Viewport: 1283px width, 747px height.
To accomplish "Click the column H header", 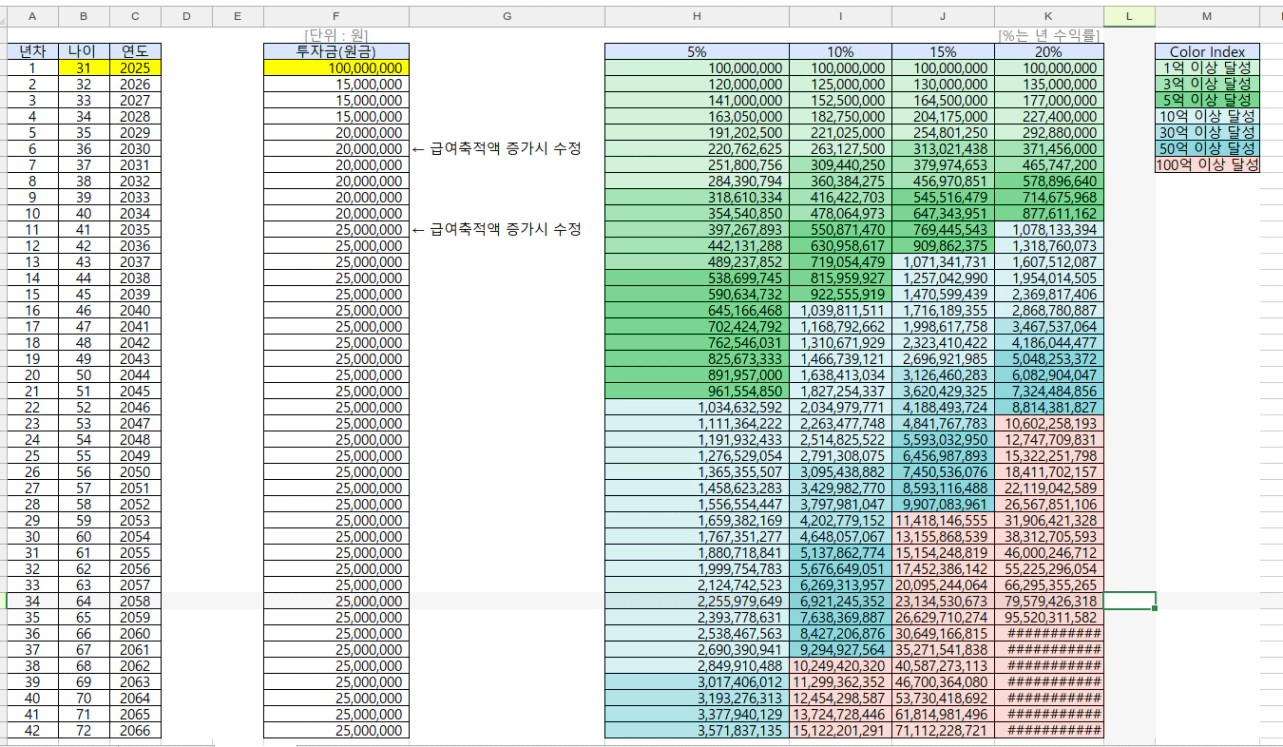I will click(x=696, y=16).
